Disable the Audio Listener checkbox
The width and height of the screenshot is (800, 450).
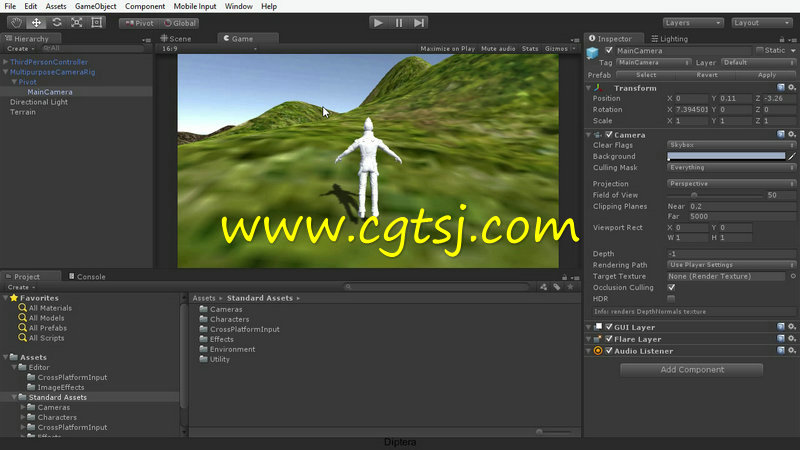pyautogui.click(x=609, y=351)
